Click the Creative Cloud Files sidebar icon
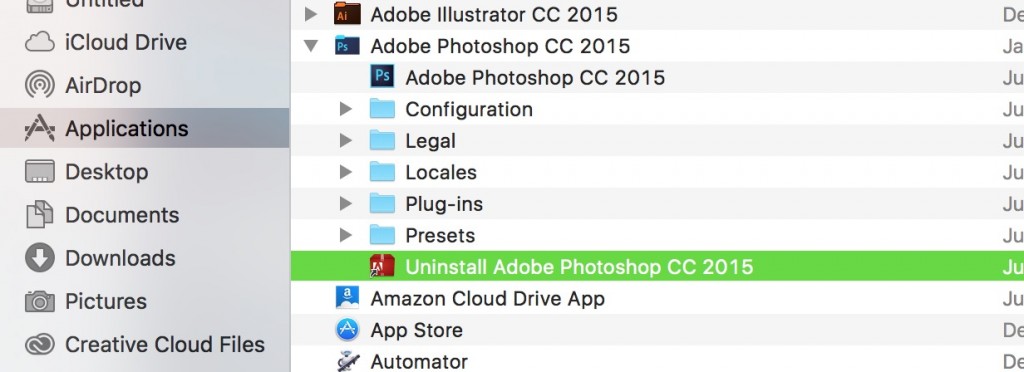This screenshot has width=1024, height=372. (x=39, y=344)
